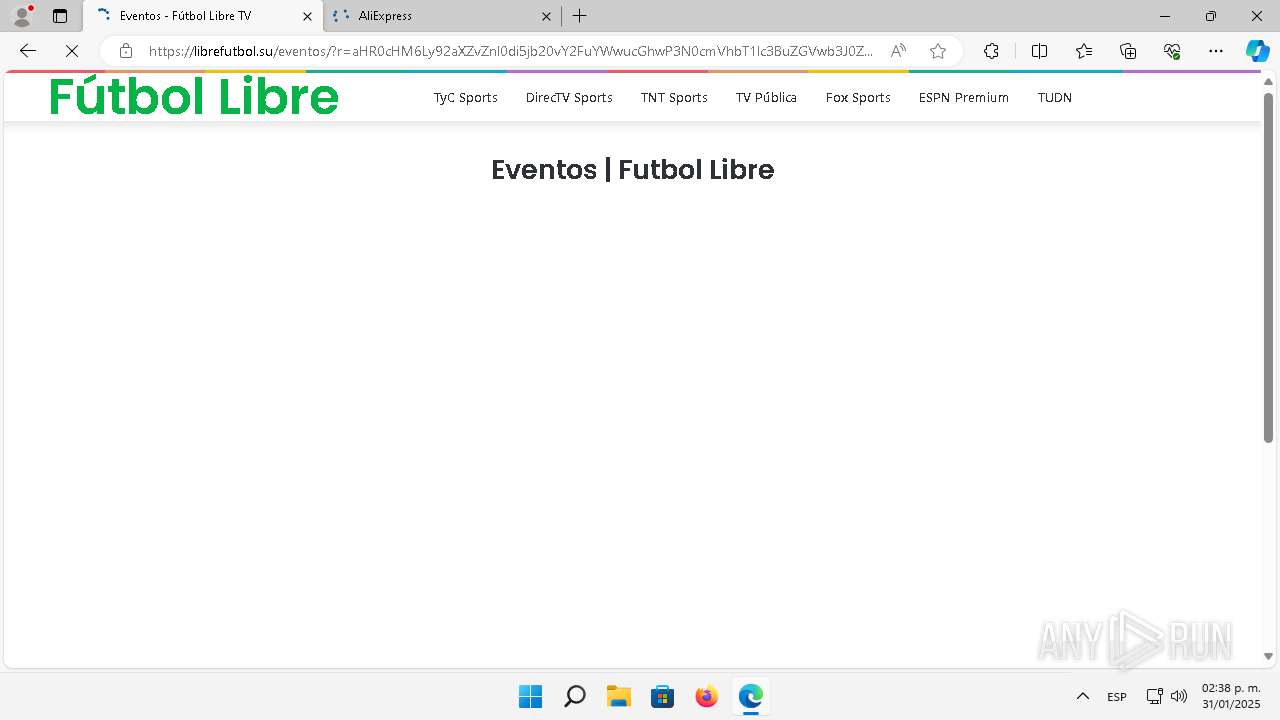Stop loading the page

[x=72, y=51]
